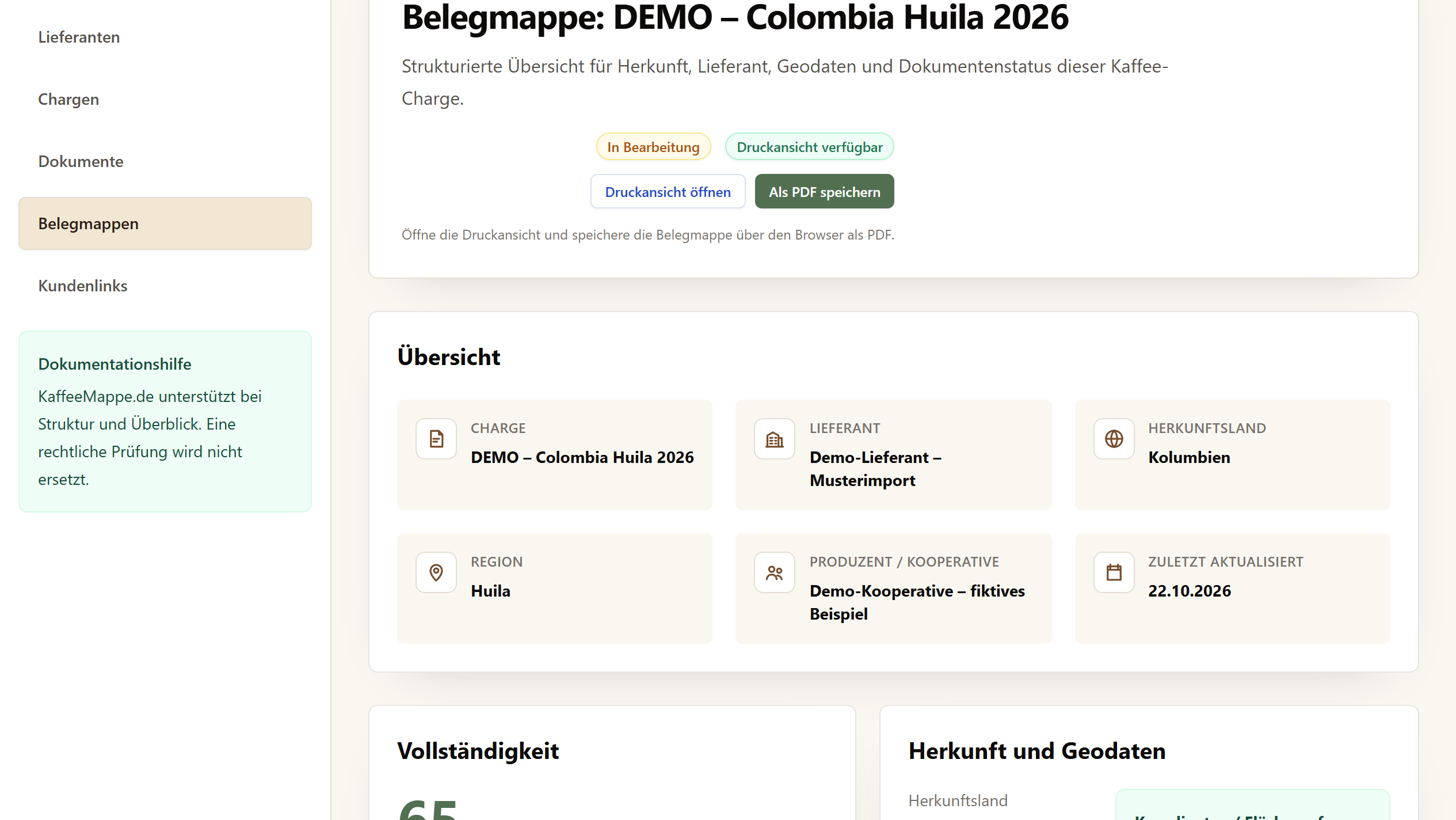This screenshot has height=820, width=1456.
Task: Click the Als PDF speichern button
Action: 824,191
